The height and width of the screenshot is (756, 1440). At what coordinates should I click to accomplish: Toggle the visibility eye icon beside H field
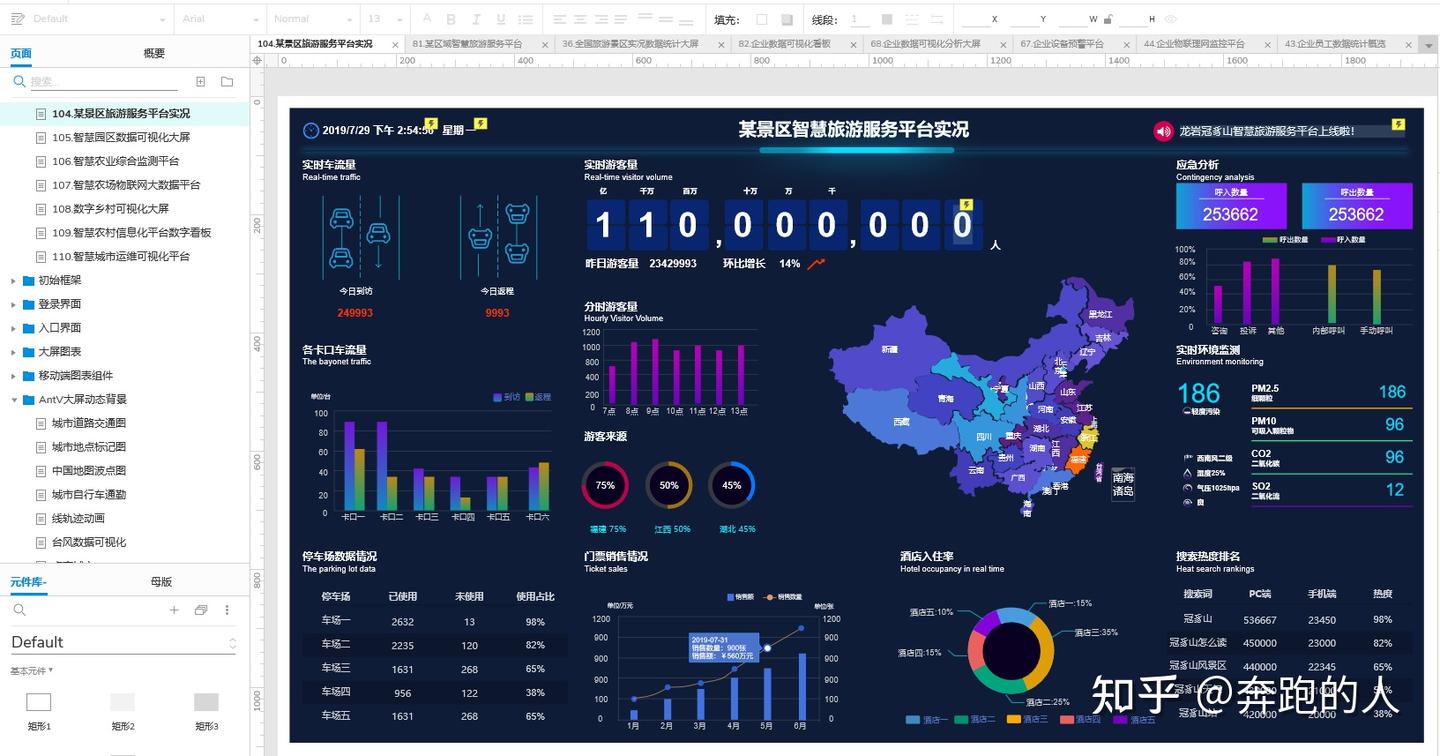tap(1170, 19)
